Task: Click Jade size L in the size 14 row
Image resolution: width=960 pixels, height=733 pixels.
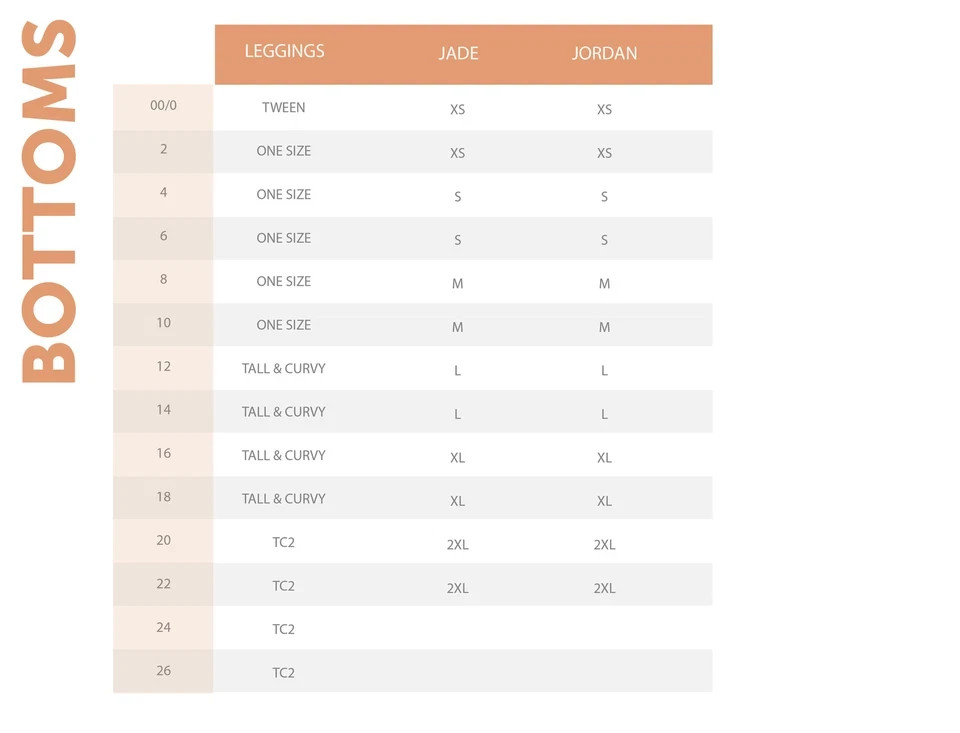Action: 458,414
